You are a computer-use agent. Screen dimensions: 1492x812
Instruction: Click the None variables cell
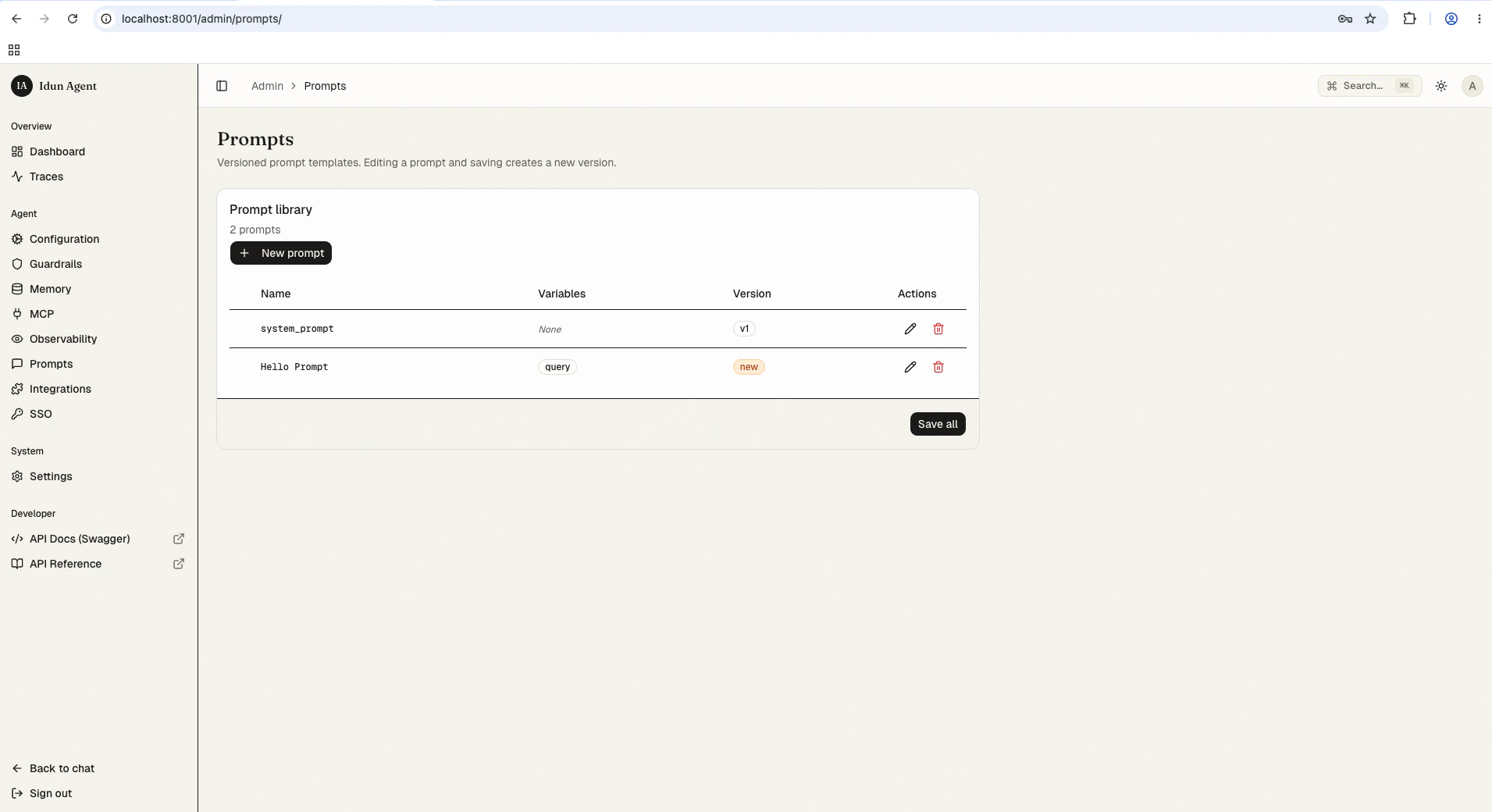click(550, 329)
